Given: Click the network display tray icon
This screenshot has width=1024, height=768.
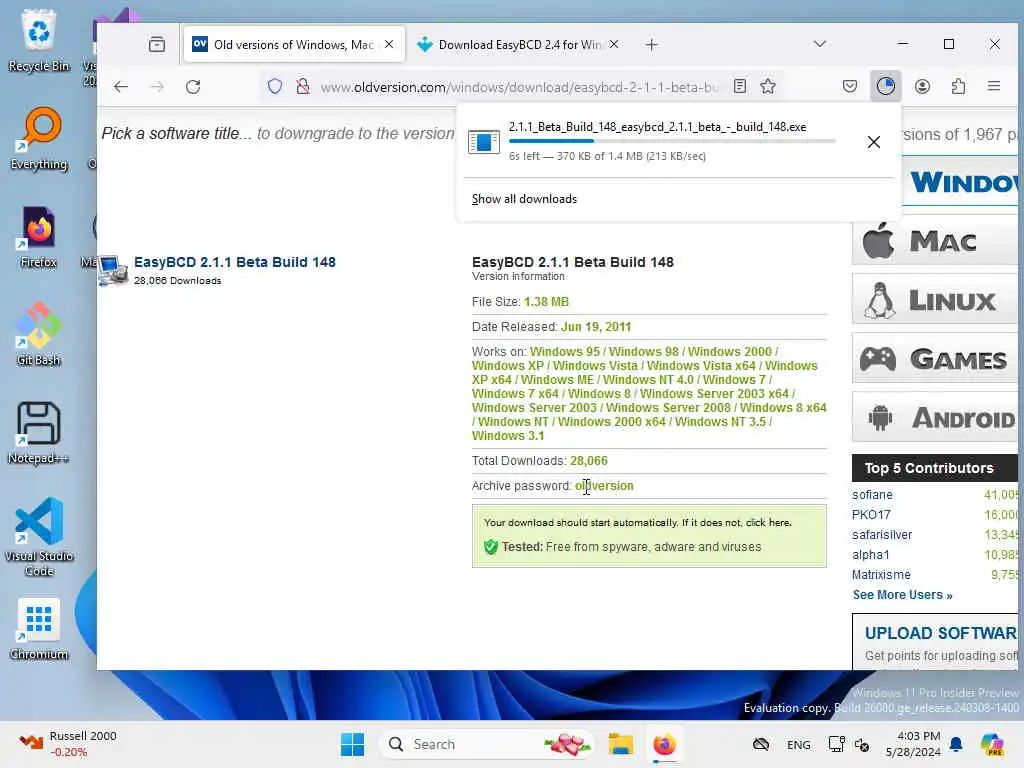Looking at the screenshot, I should (x=836, y=744).
